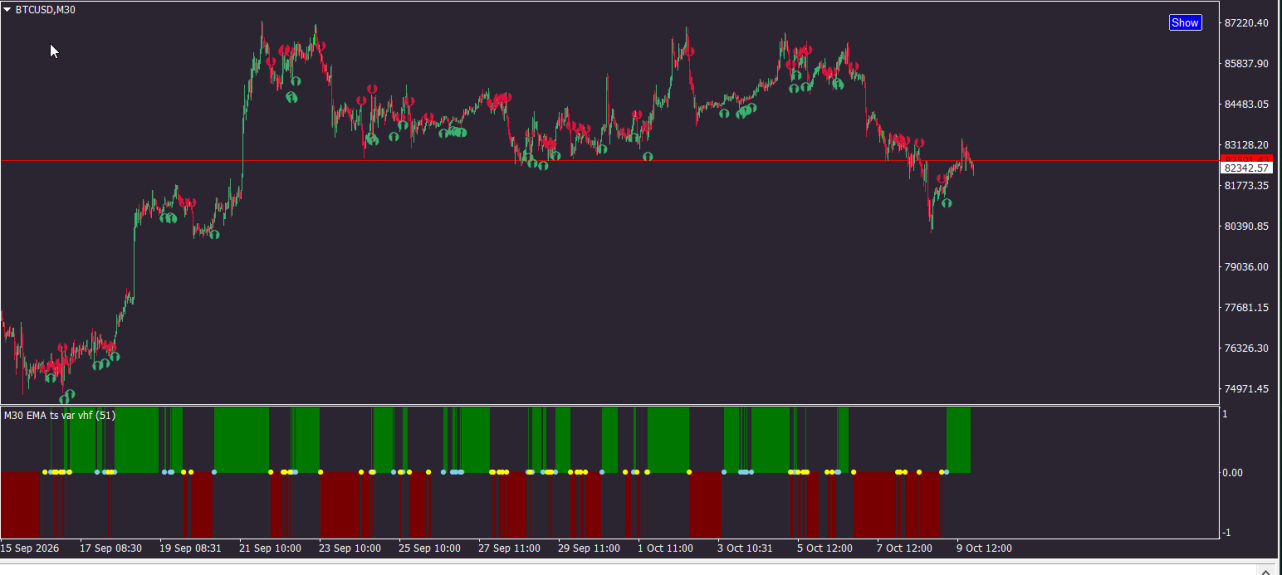Click the 9 Oct 12:00 time label
Screen dimensions: 1282x575
click(x=984, y=548)
